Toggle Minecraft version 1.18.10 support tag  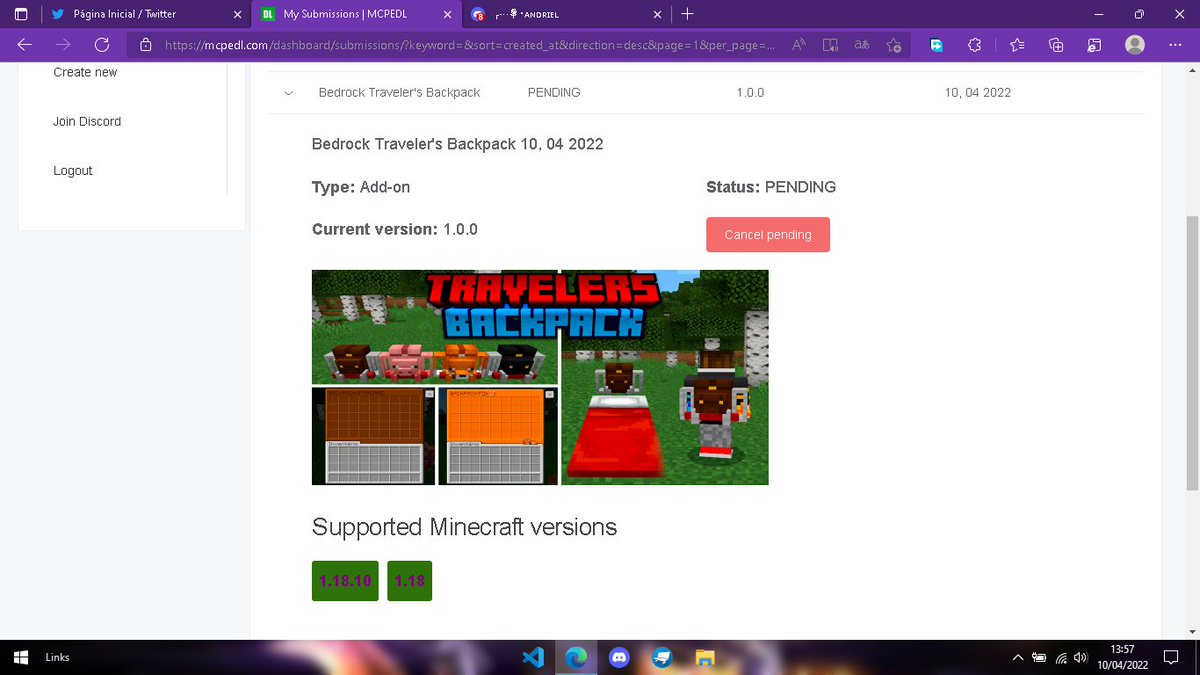tap(344, 580)
